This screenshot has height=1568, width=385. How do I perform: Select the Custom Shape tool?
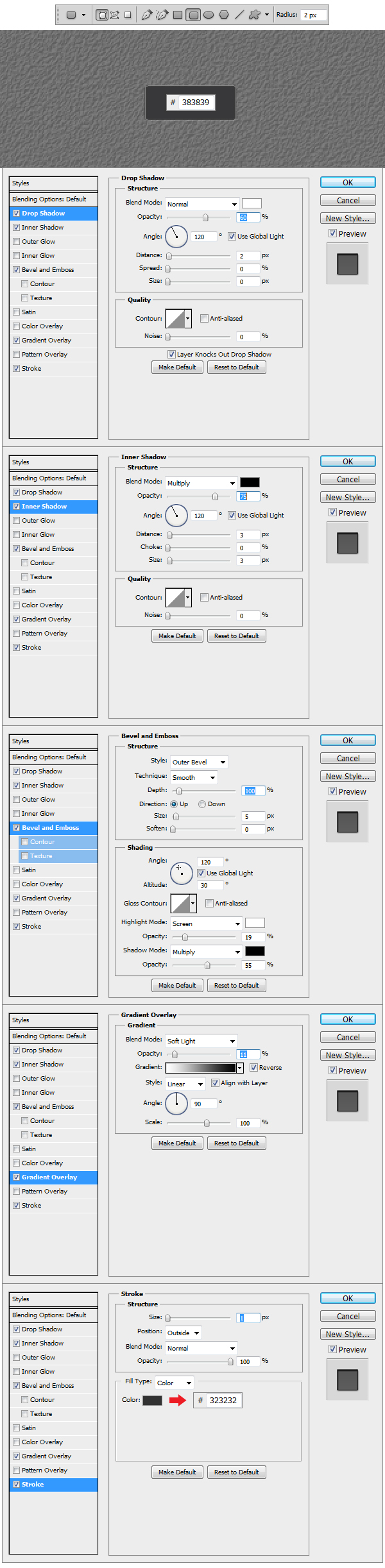[x=255, y=15]
